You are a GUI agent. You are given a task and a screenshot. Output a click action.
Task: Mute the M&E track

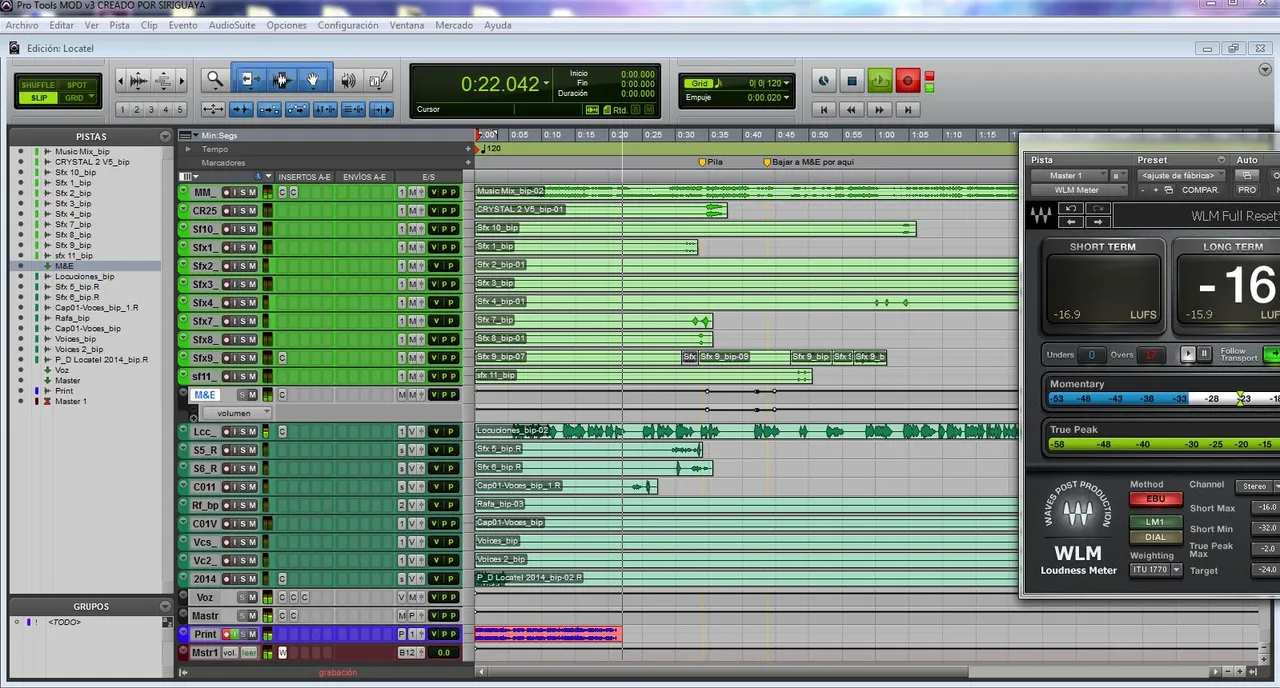252,395
